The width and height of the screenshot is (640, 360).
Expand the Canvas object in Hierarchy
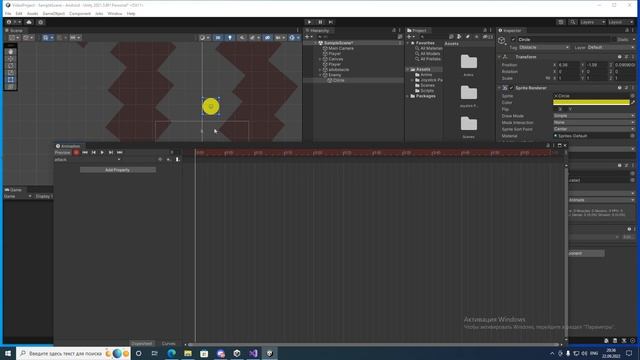click(x=320, y=59)
